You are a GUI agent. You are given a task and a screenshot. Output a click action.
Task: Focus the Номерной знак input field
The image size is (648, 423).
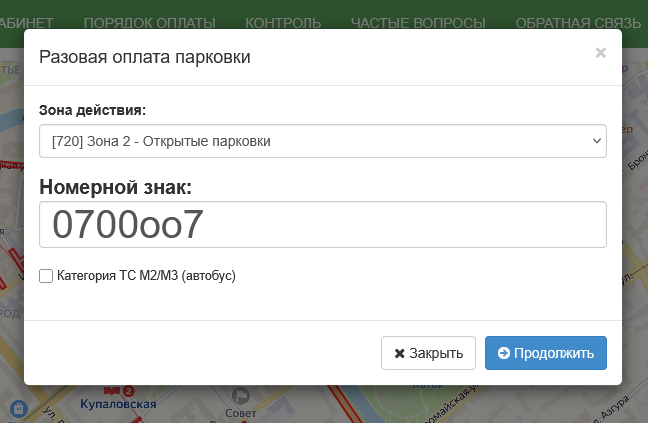click(x=322, y=225)
